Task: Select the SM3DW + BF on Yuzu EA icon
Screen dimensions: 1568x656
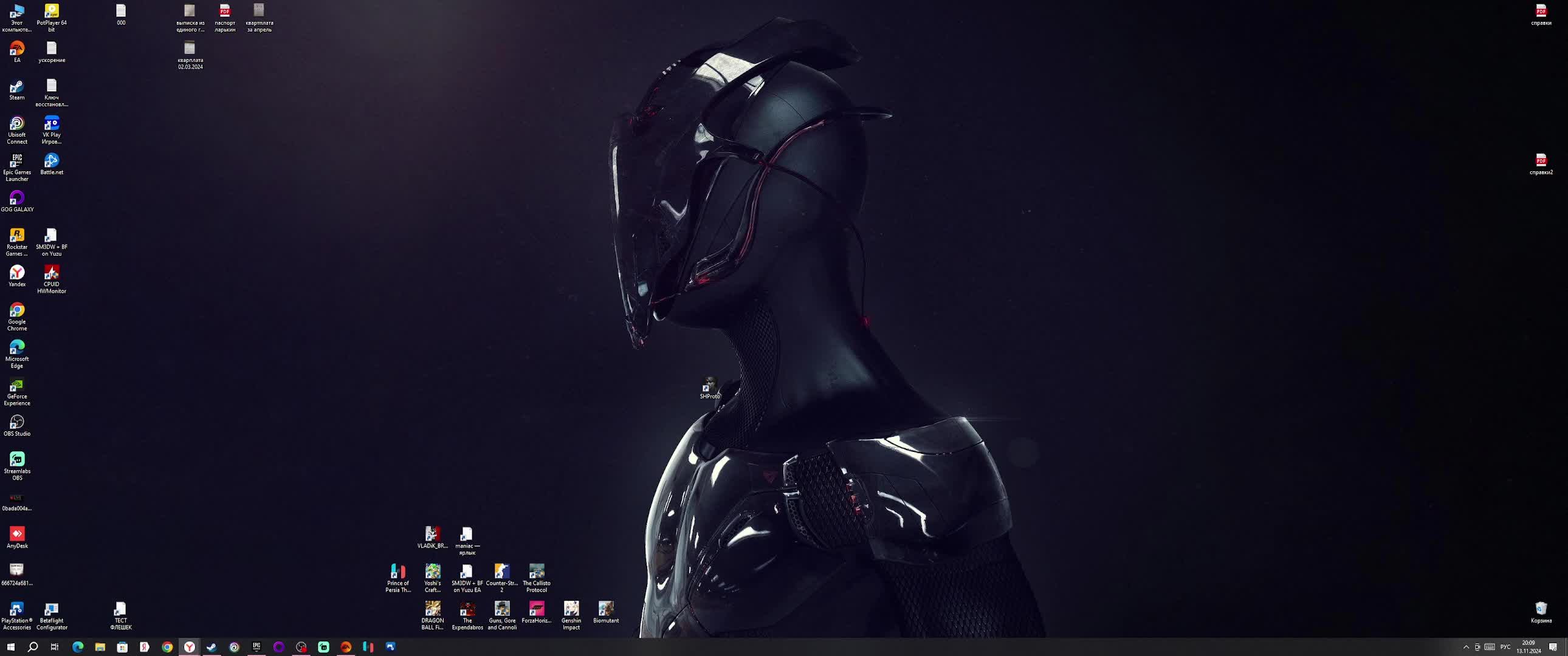Action: click(467, 578)
